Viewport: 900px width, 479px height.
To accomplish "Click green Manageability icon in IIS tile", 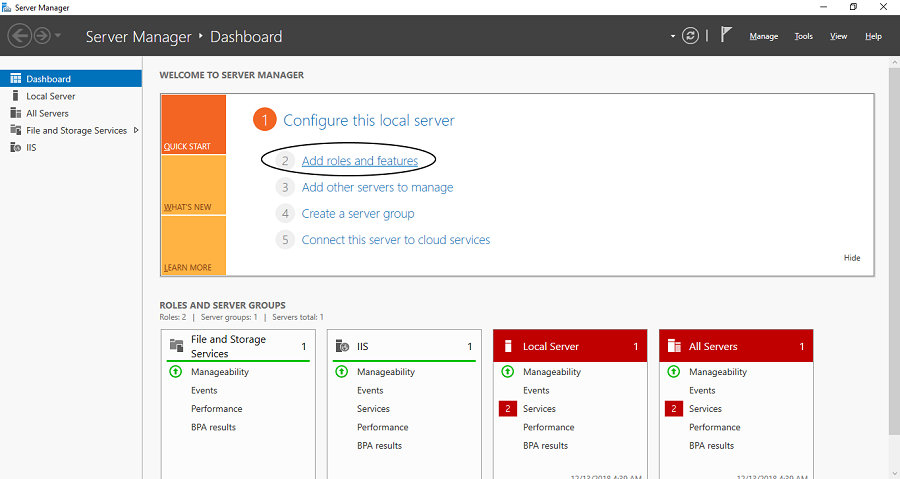I will click(342, 372).
